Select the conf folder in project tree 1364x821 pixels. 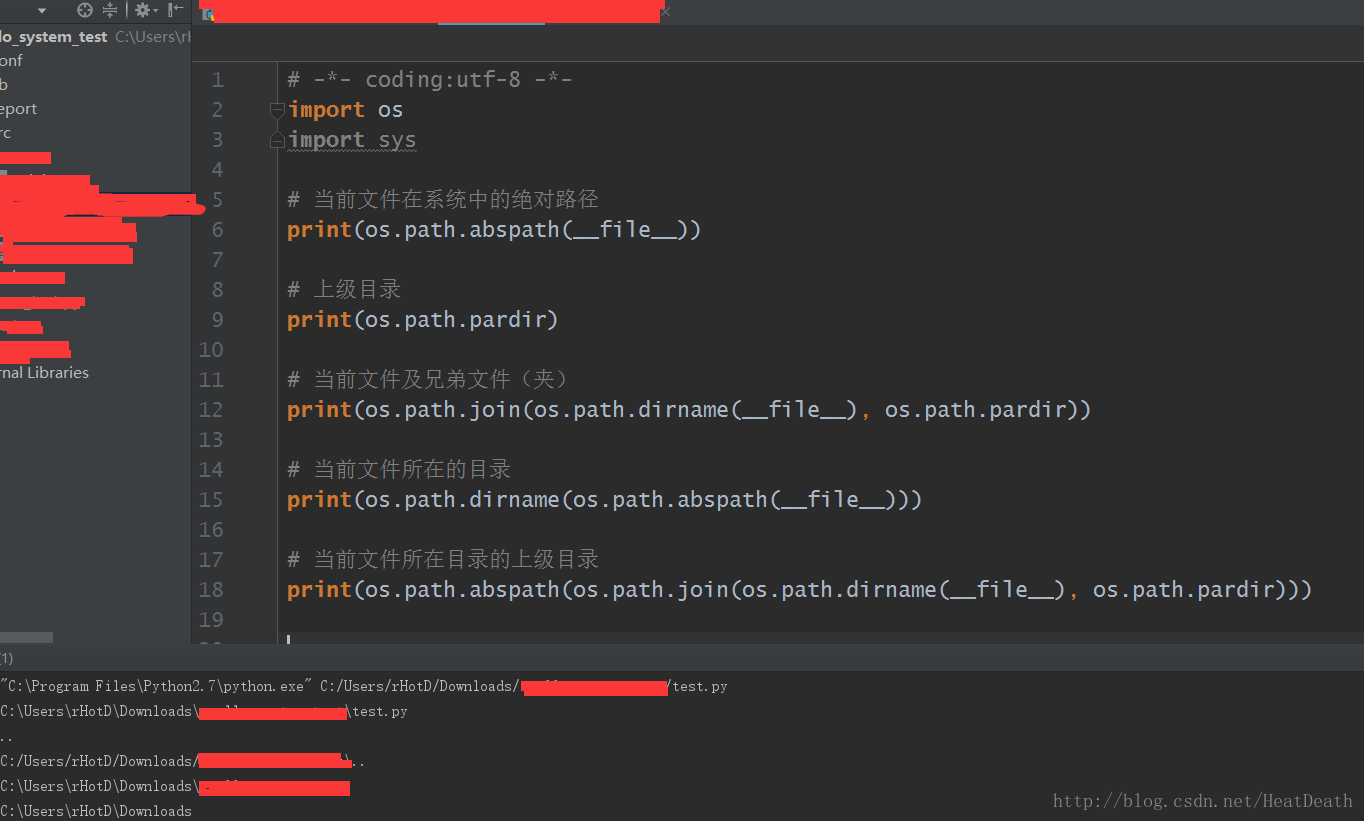tap(11, 61)
